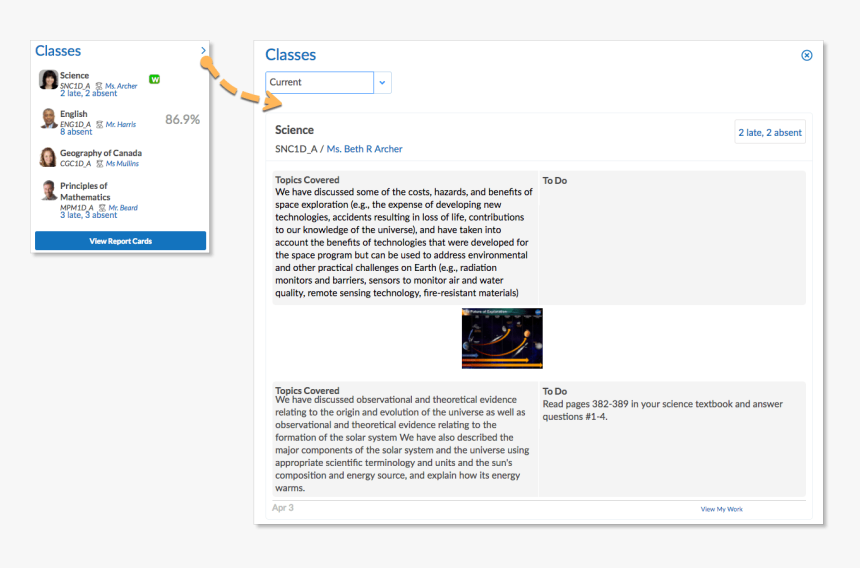Click the green W badge beside Science
This screenshot has height=568, width=860.
[x=154, y=78]
